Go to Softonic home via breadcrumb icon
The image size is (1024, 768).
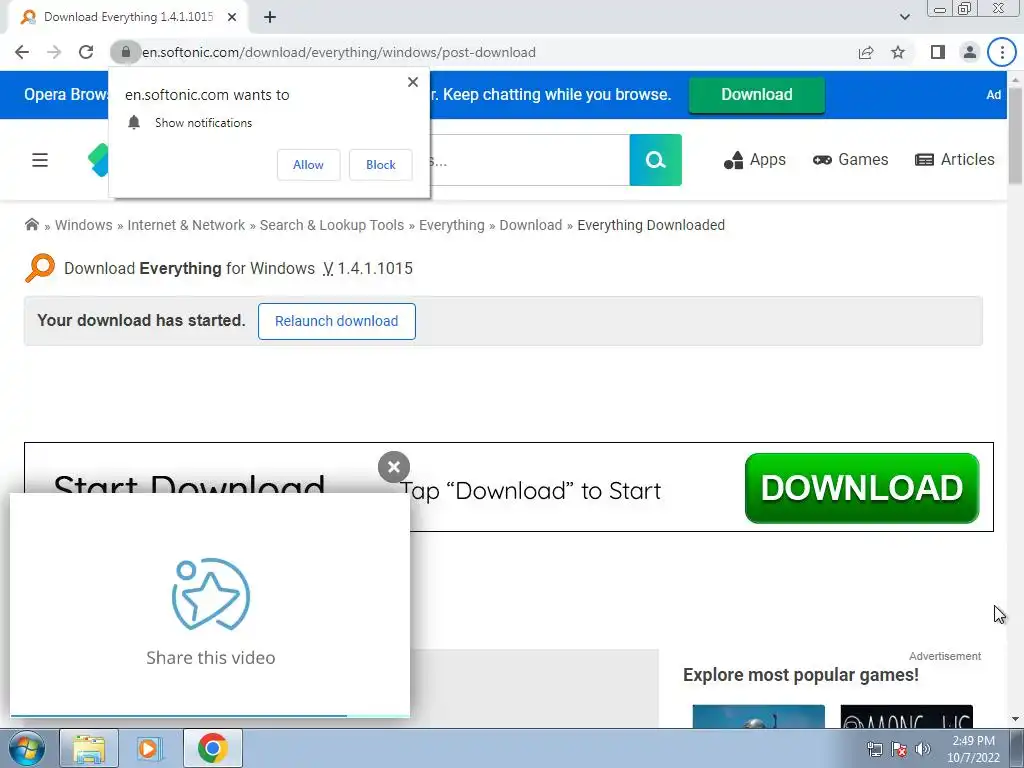[31, 225]
